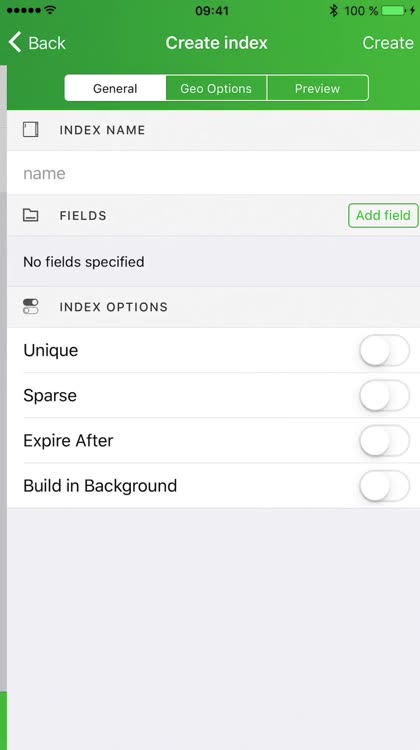Tap the Wi-Fi signal icon

tap(50, 10)
